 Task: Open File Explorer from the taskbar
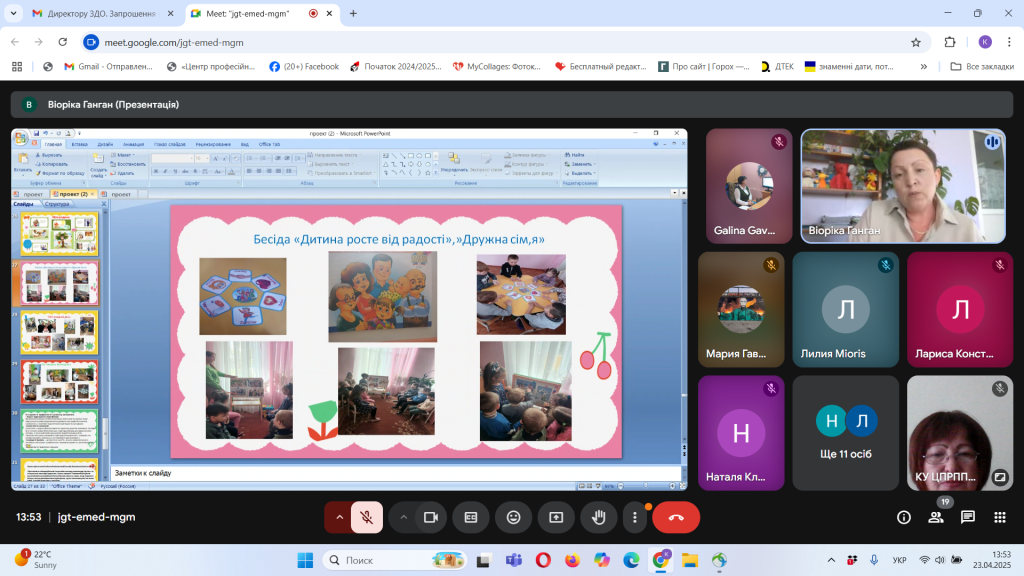(x=690, y=560)
